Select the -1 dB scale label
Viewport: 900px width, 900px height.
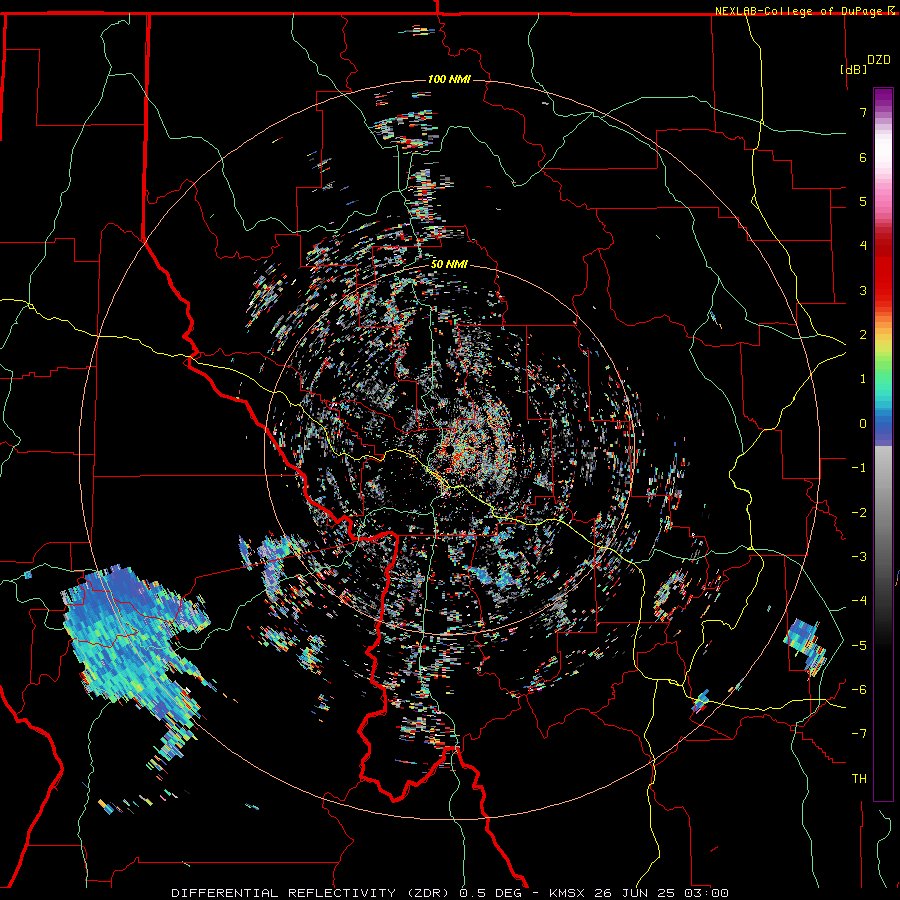pos(859,468)
